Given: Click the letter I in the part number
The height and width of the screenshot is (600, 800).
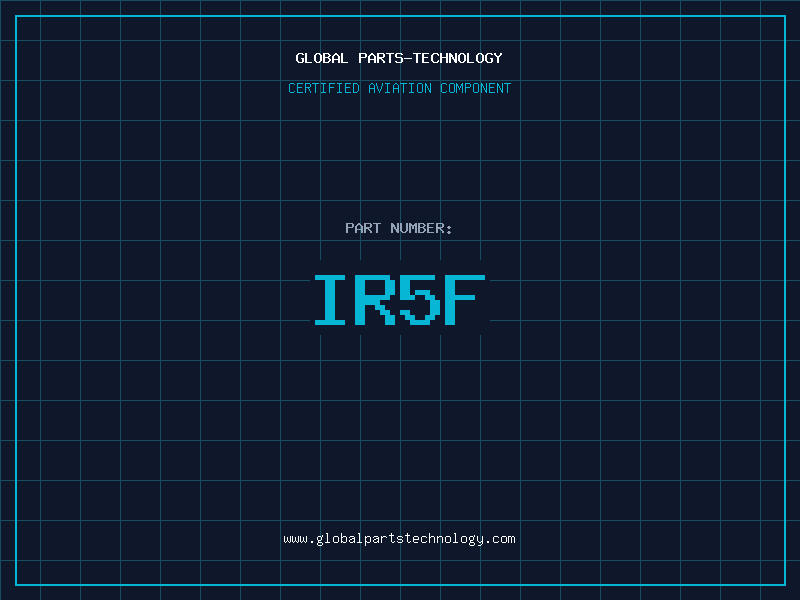Looking at the screenshot, I should [x=330, y=300].
